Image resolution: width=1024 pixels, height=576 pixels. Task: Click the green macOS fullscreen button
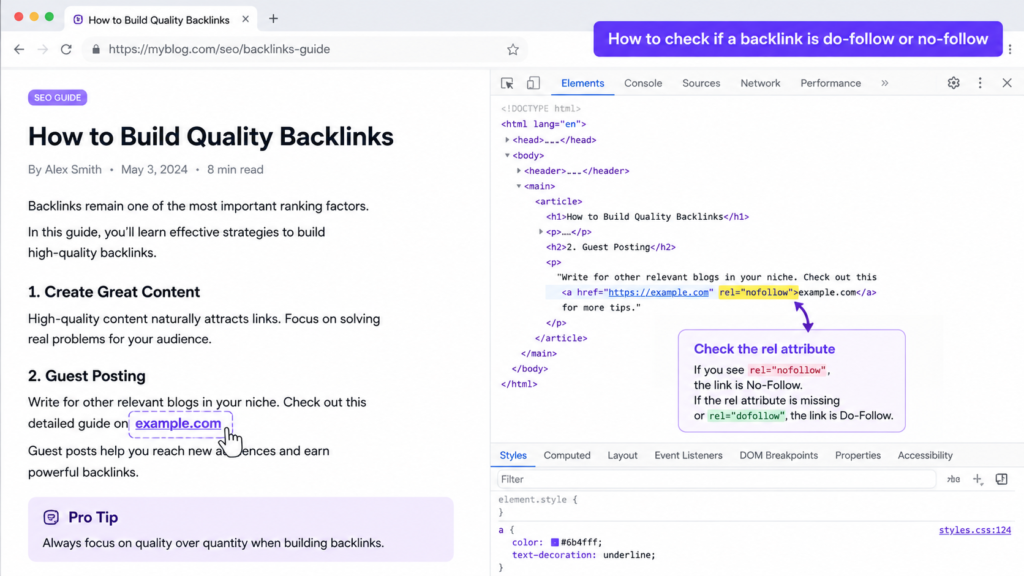pyautogui.click(x=49, y=17)
